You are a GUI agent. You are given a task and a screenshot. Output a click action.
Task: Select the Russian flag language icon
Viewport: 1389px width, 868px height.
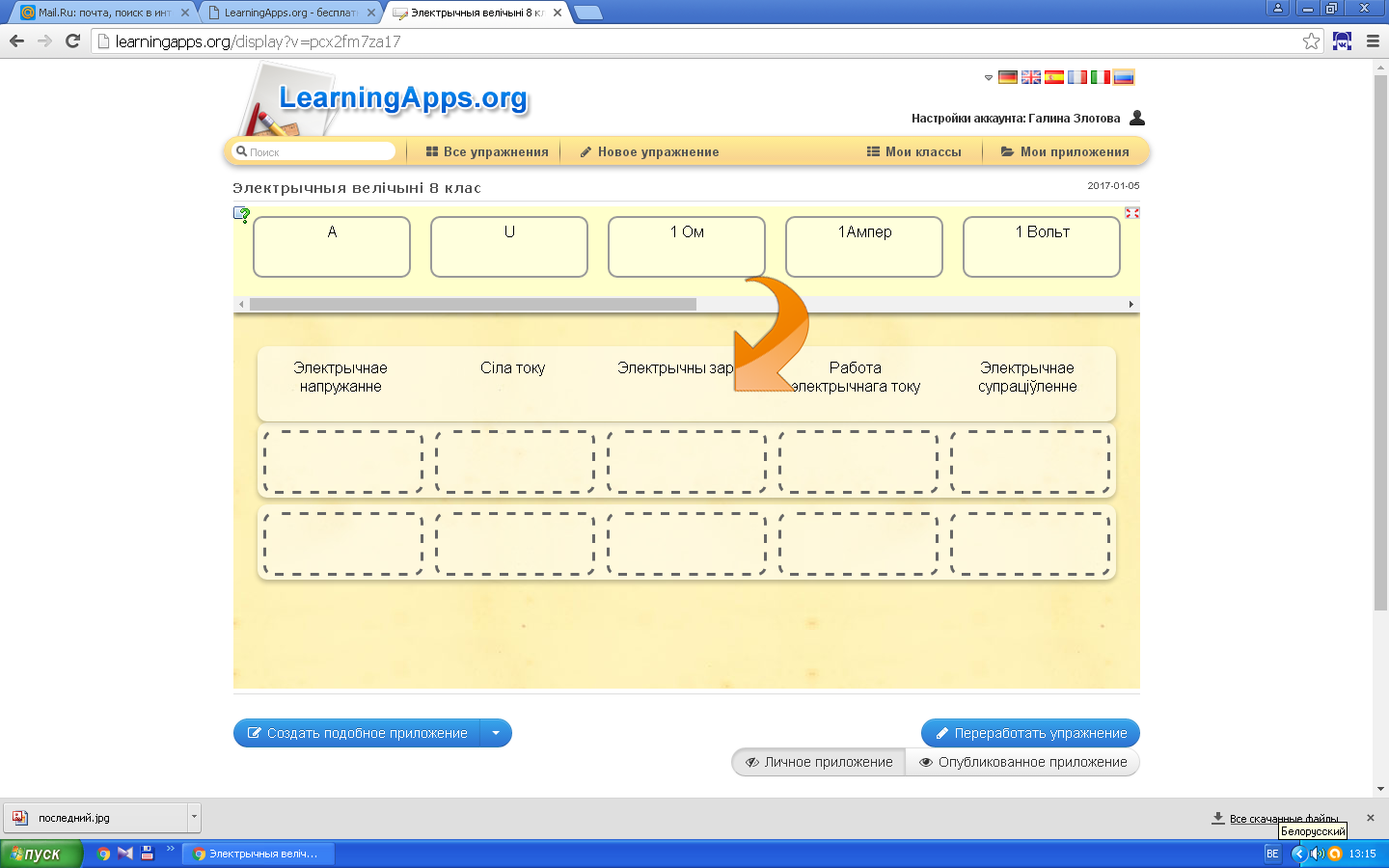pyautogui.click(x=1124, y=77)
